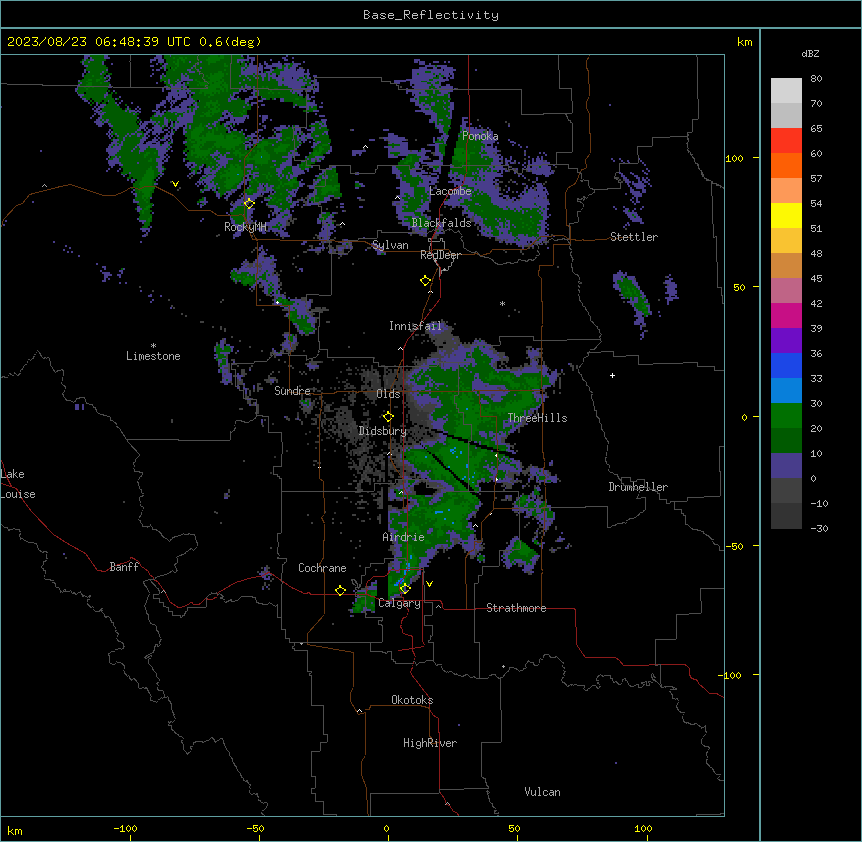Click the legend value -30
The height and width of the screenshot is (842, 862).
pyautogui.click(x=819, y=529)
